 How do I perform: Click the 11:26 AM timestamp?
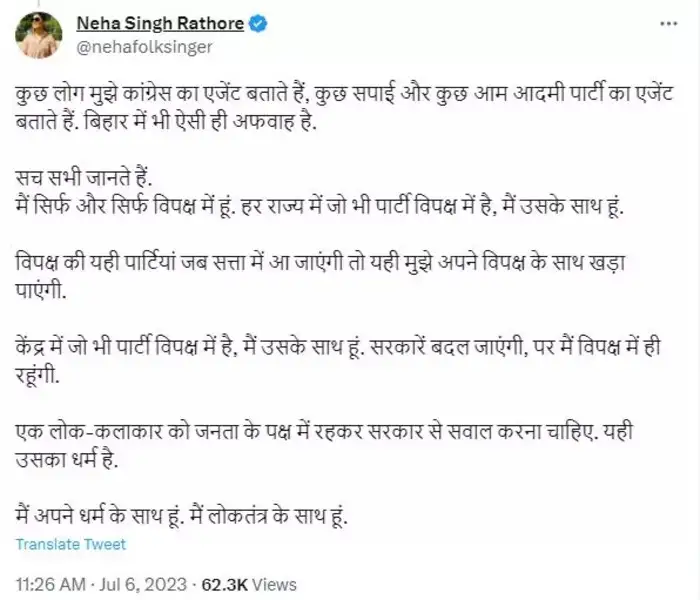pos(50,584)
